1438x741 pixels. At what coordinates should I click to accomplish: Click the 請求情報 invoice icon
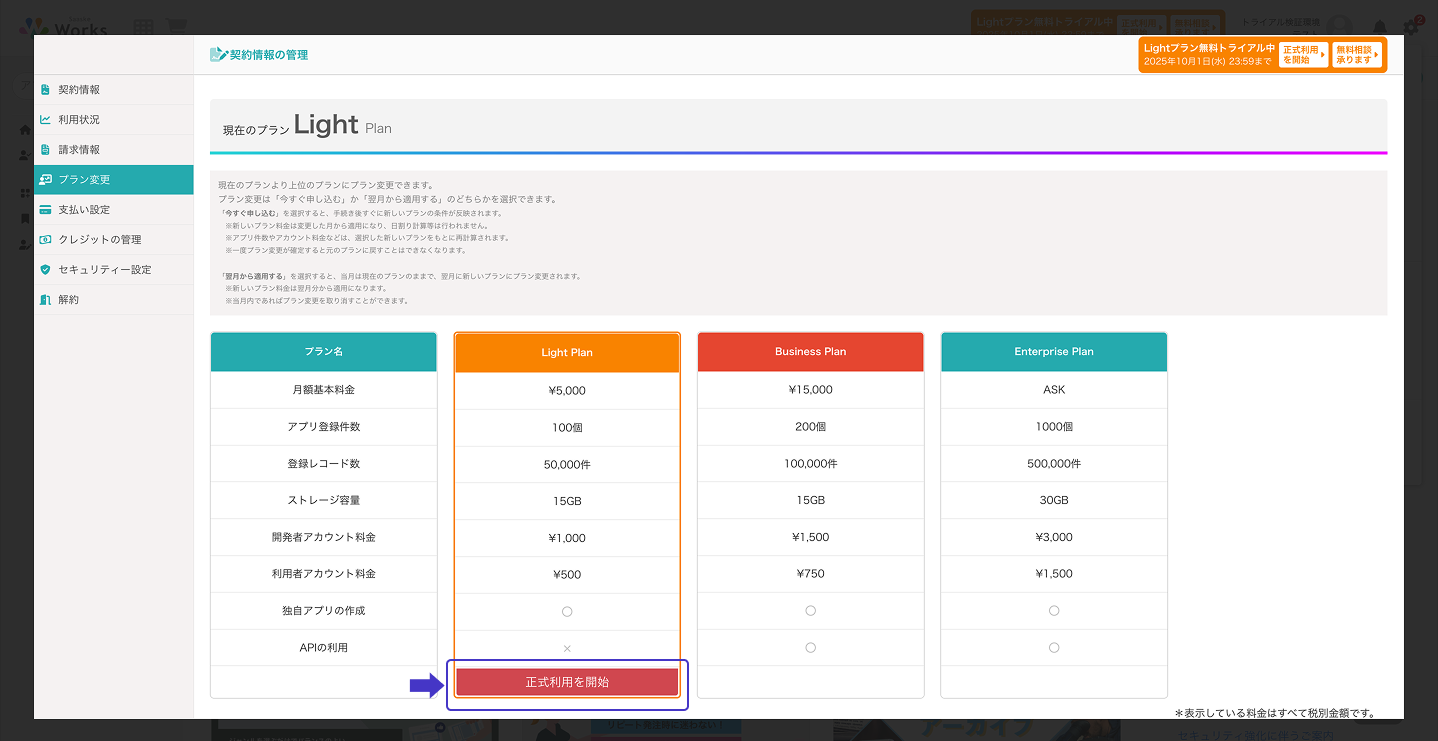(45, 150)
